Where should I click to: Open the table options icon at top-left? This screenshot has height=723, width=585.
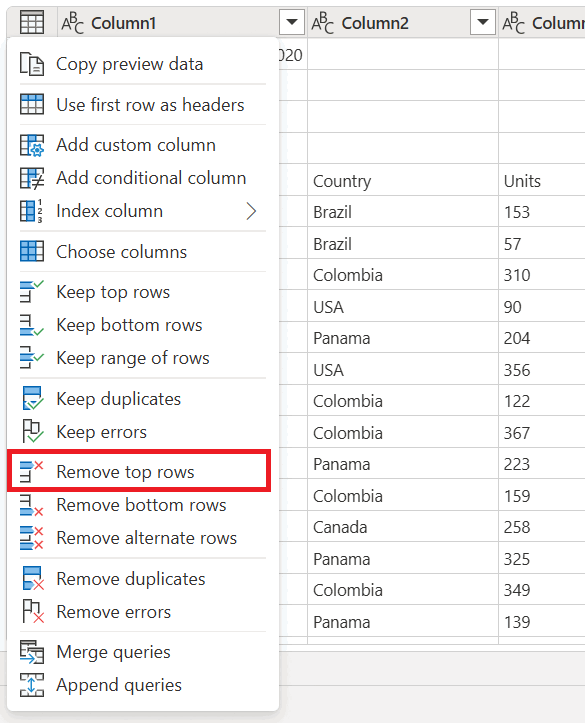[x=32, y=22]
